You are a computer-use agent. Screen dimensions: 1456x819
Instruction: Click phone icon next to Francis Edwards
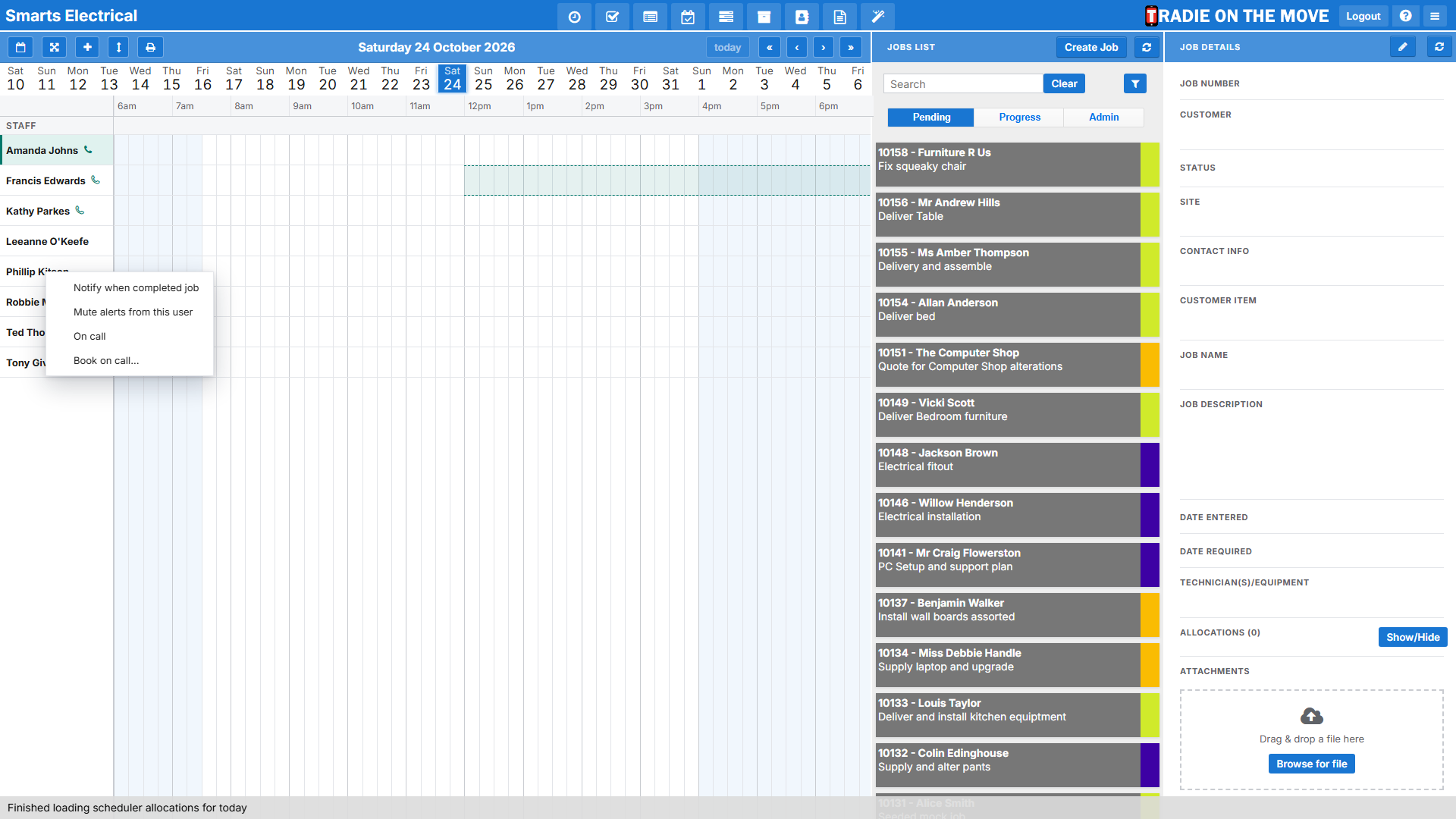pos(96,180)
